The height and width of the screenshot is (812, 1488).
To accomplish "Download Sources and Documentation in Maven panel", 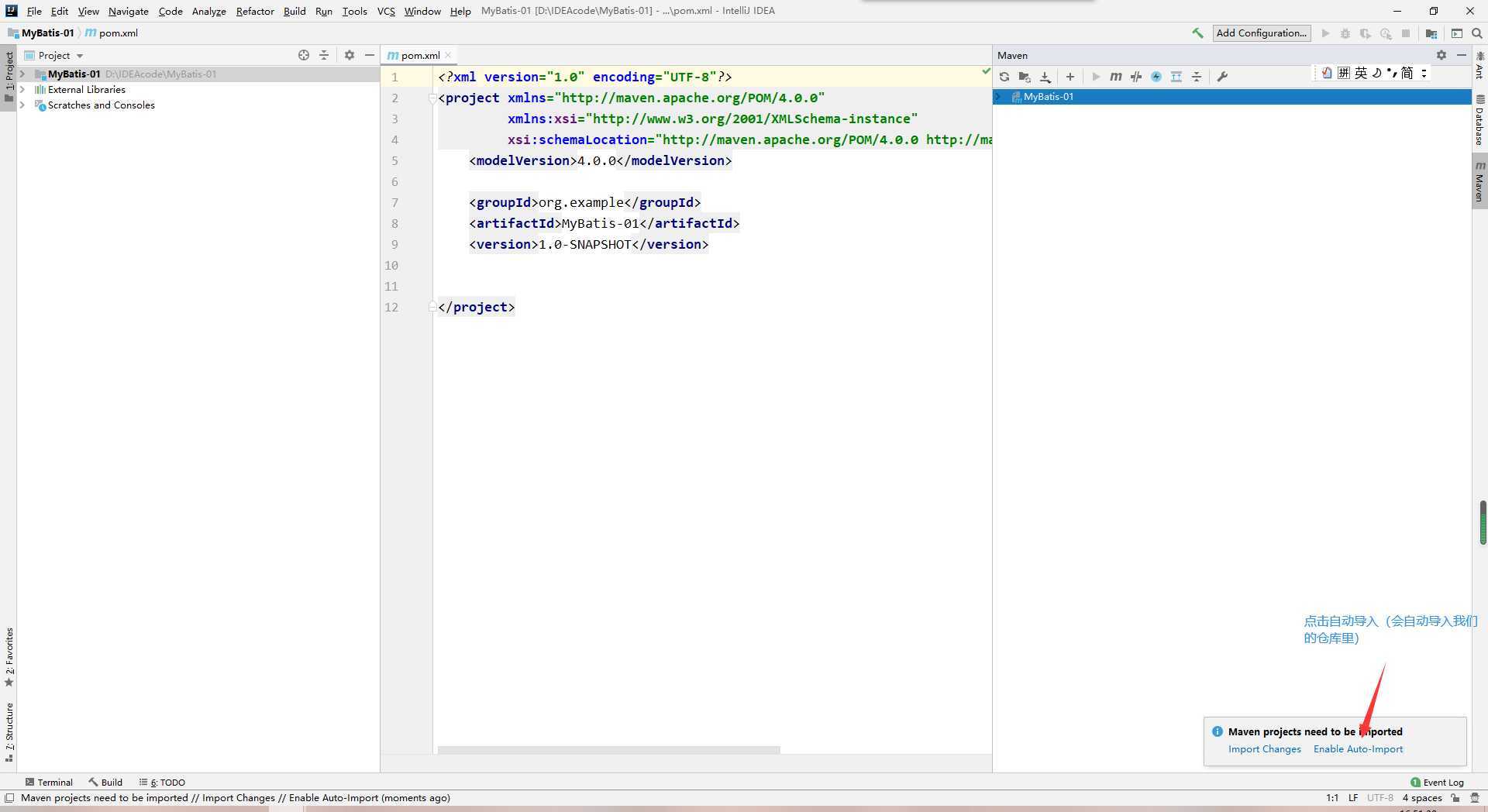I will coord(1045,77).
